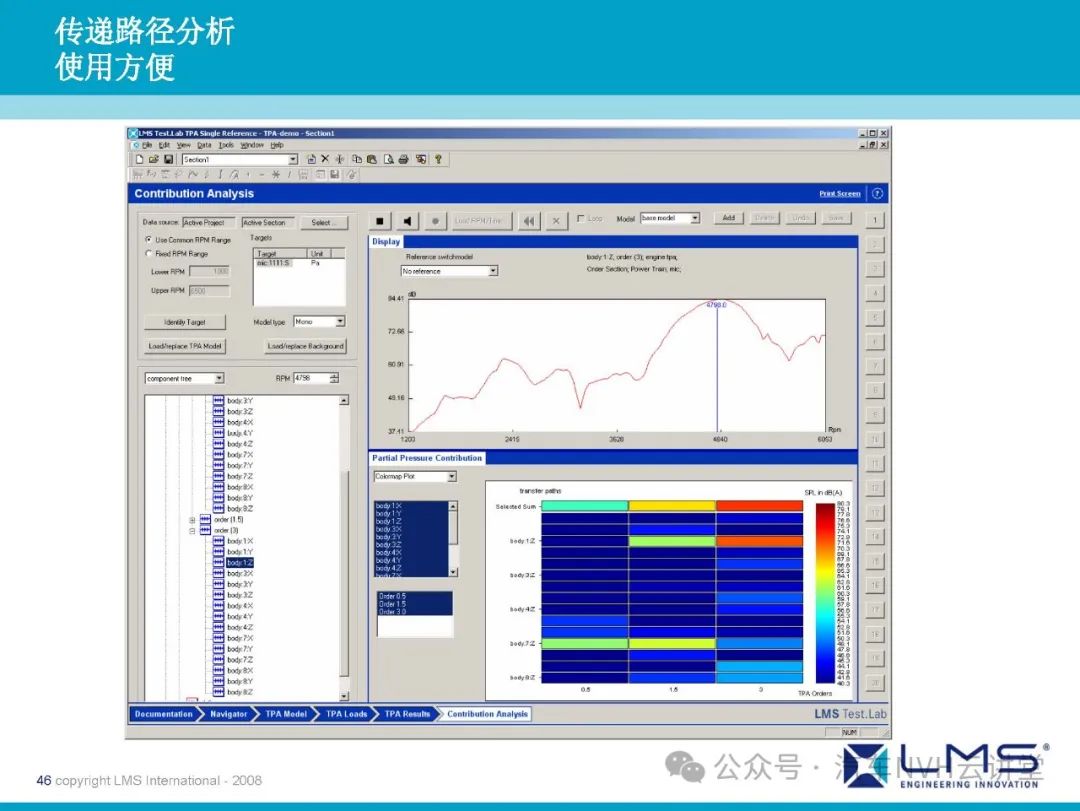
Task: Click the red cell in the colormap top row
Action: tap(759, 506)
